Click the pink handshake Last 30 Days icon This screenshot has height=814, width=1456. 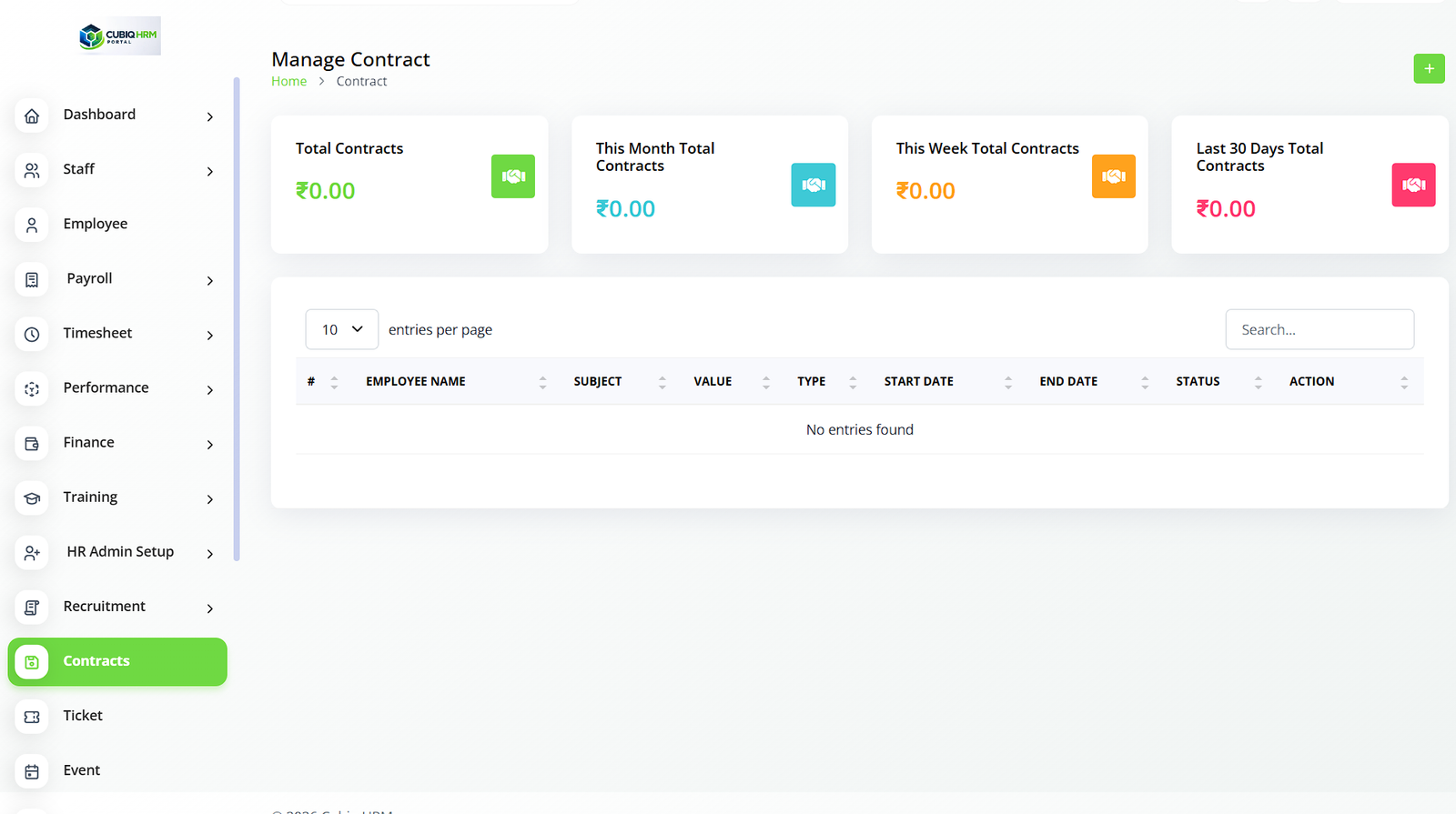[1413, 186]
